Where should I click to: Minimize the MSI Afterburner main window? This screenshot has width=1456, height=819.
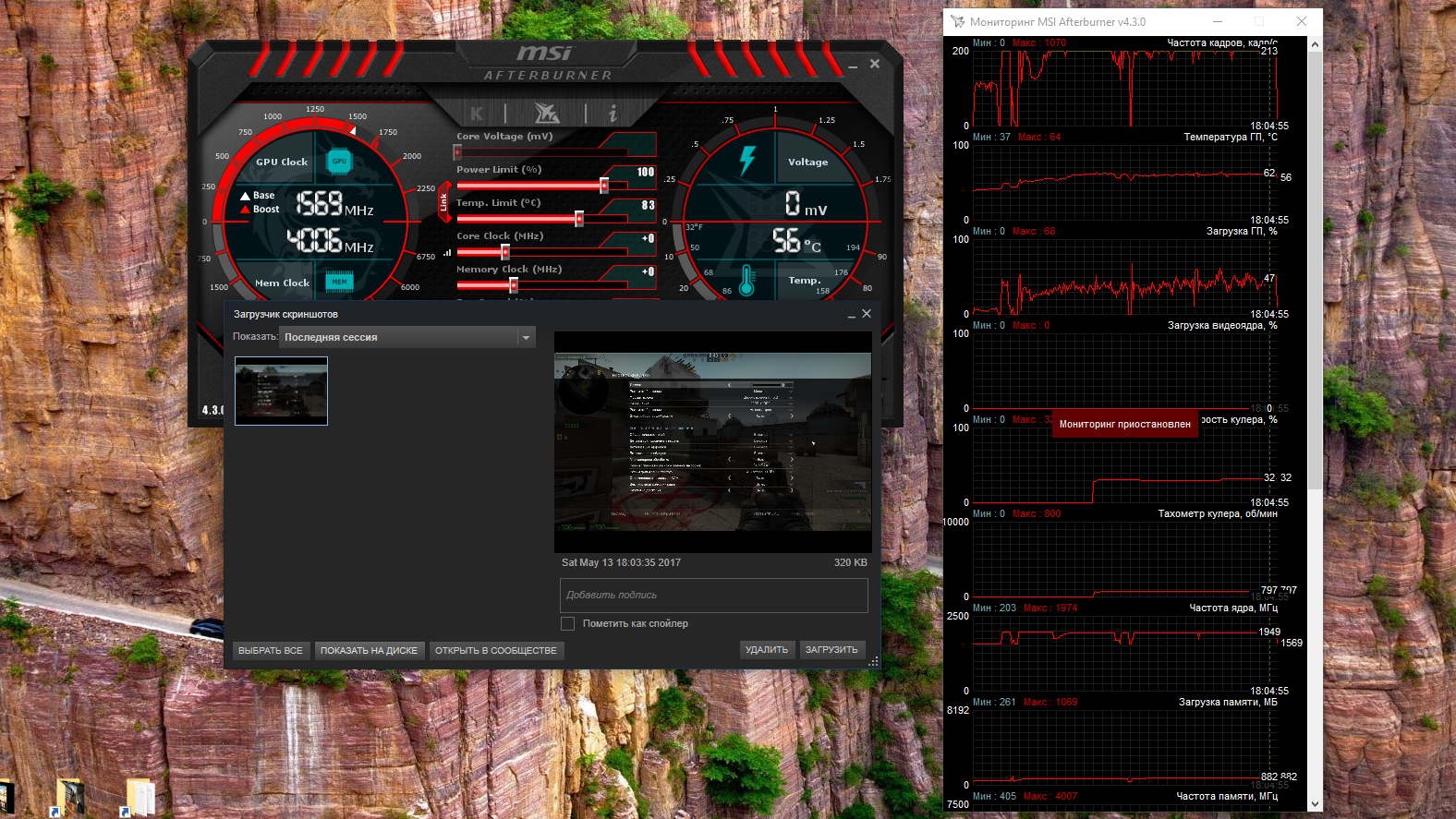pos(853,65)
